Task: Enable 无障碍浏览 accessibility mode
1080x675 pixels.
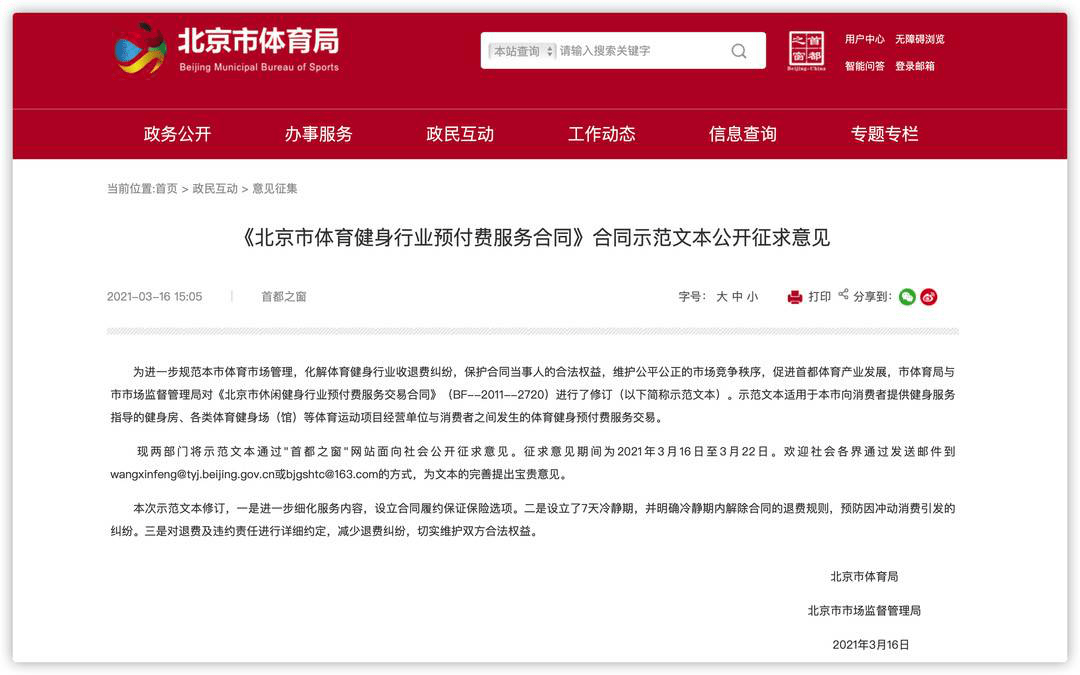Action: click(x=920, y=39)
